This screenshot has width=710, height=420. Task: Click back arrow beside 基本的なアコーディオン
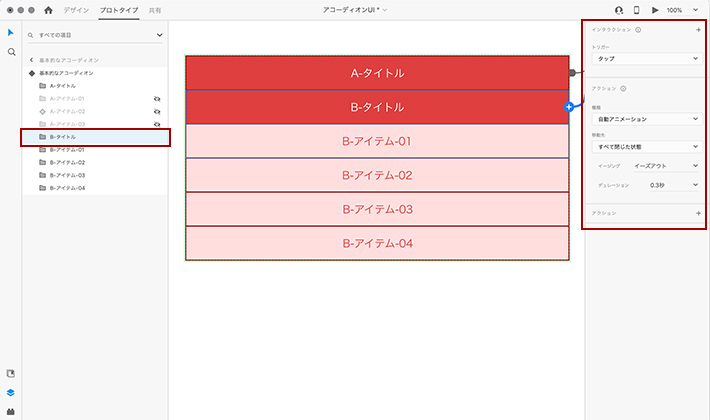(31, 60)
